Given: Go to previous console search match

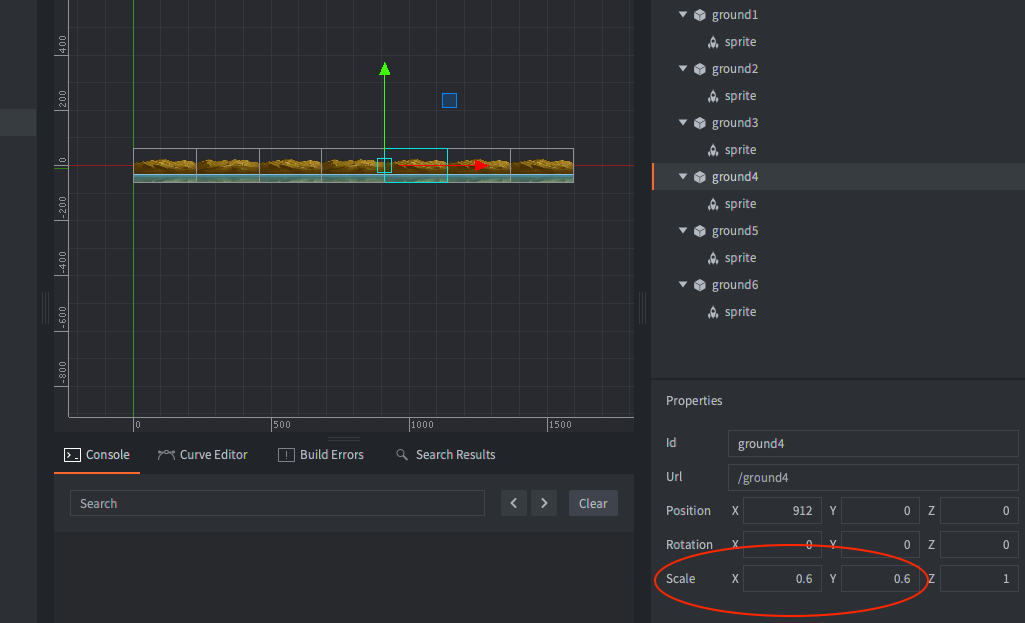Looking at the screenshot, I should 513,503.
